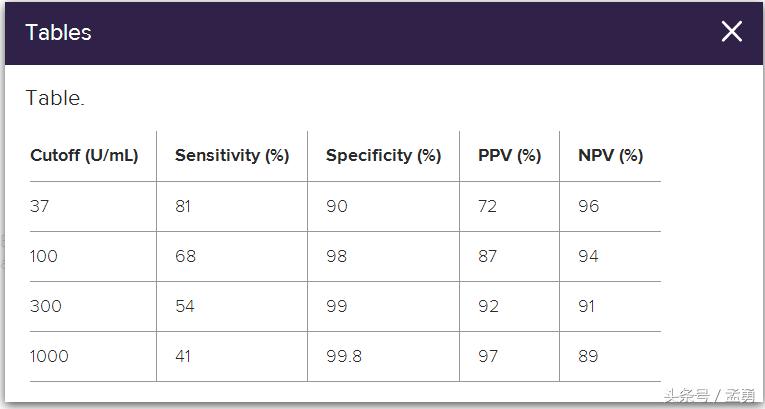Select the NPV (%) column header

[610, 156]
